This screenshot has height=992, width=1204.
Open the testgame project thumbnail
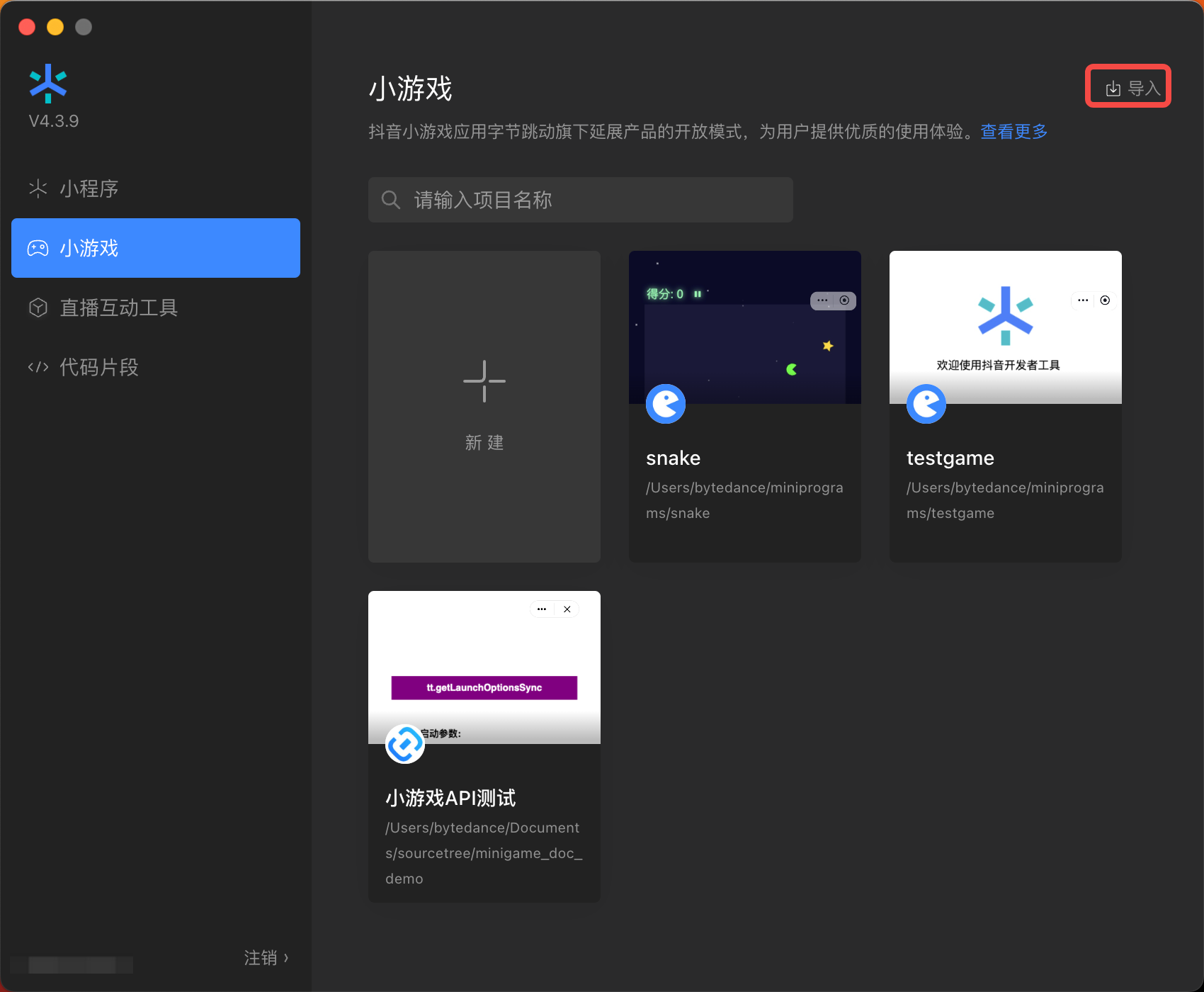point(1006,327)
